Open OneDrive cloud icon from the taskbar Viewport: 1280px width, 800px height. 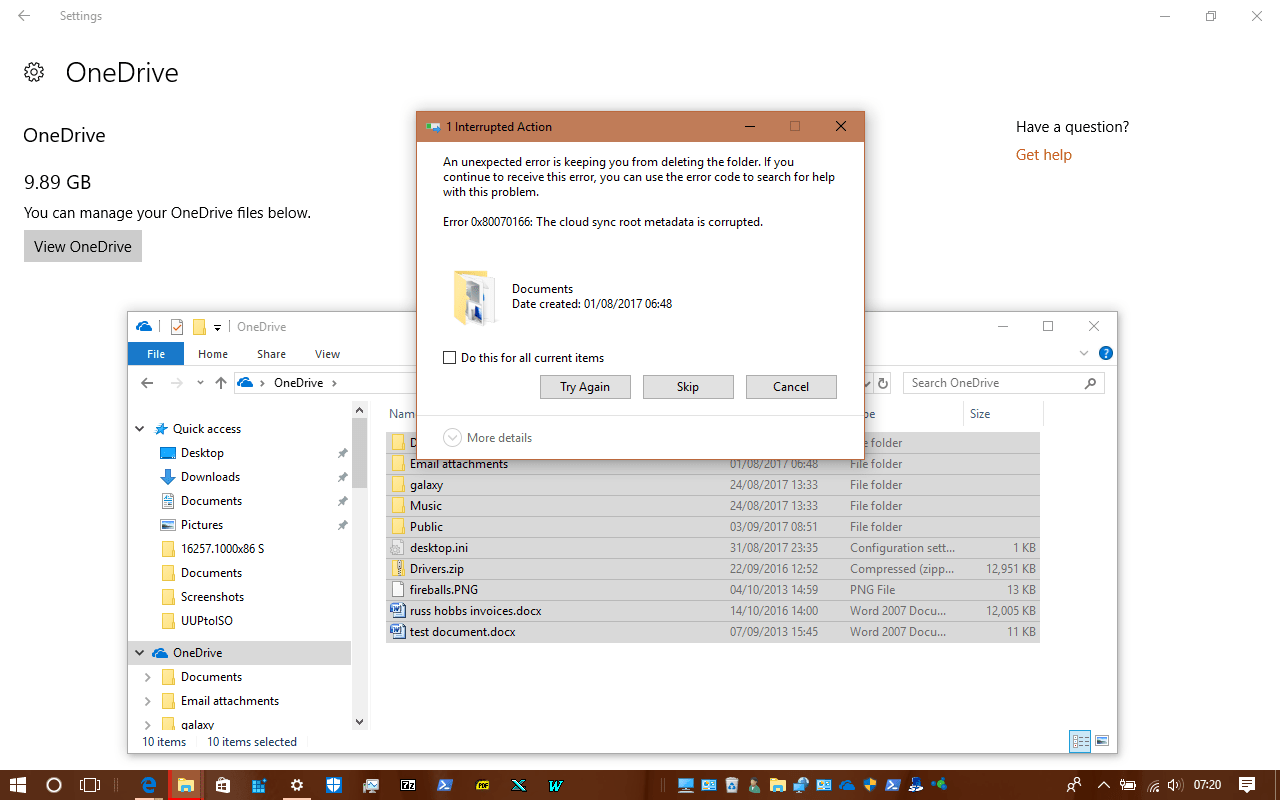(x=845, y=785)
